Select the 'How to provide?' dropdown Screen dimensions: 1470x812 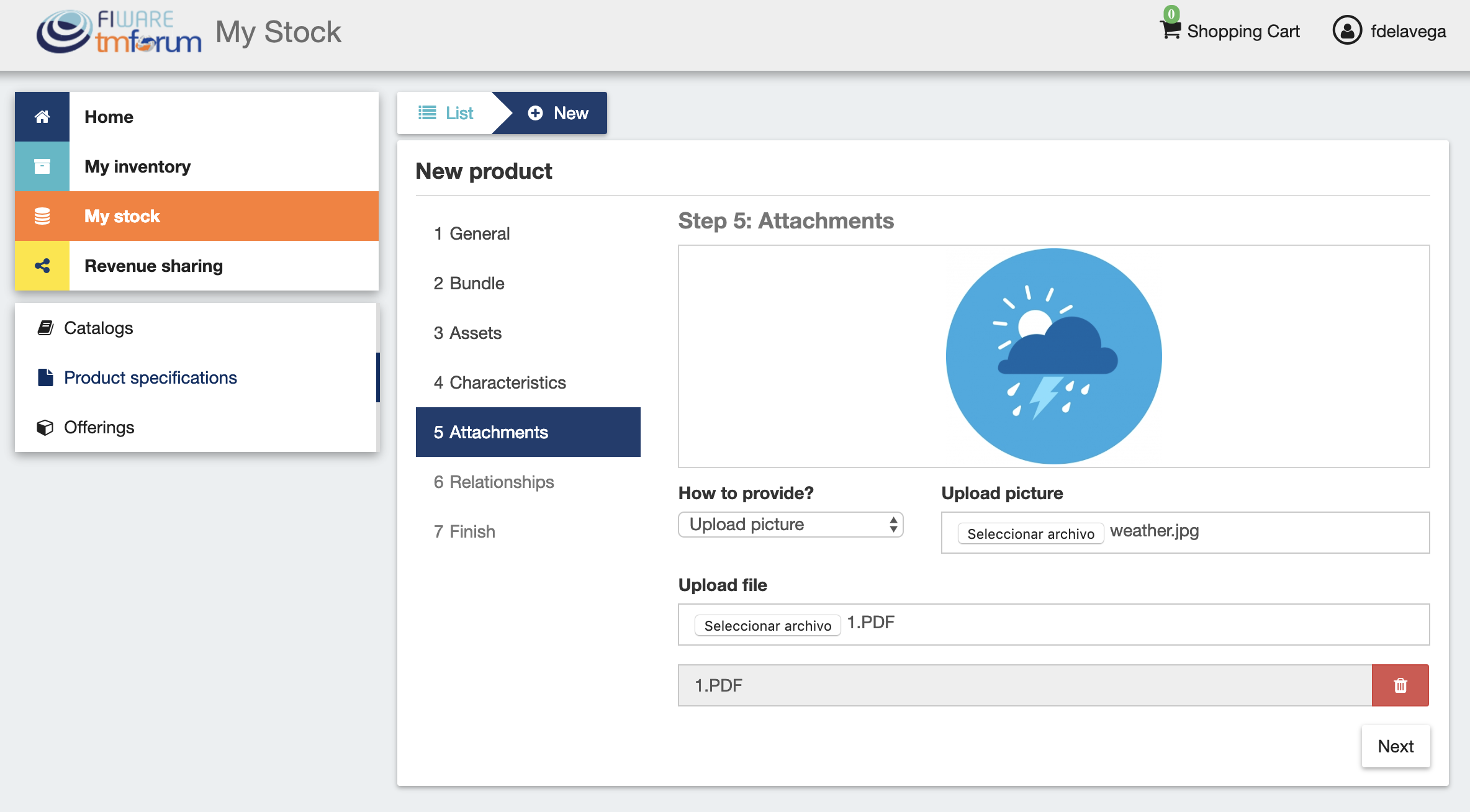[790, 523]
